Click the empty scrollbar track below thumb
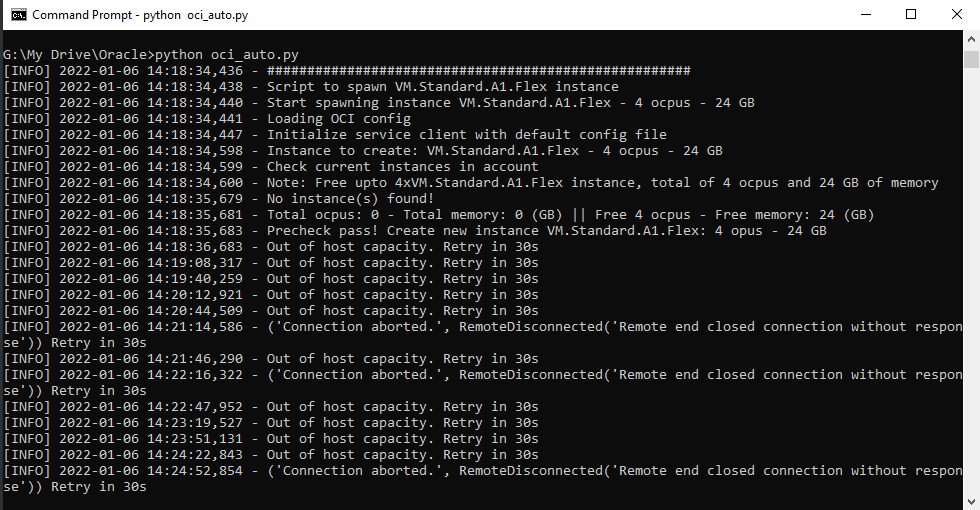This screenshot has width=980, height=510. point(971,281)
